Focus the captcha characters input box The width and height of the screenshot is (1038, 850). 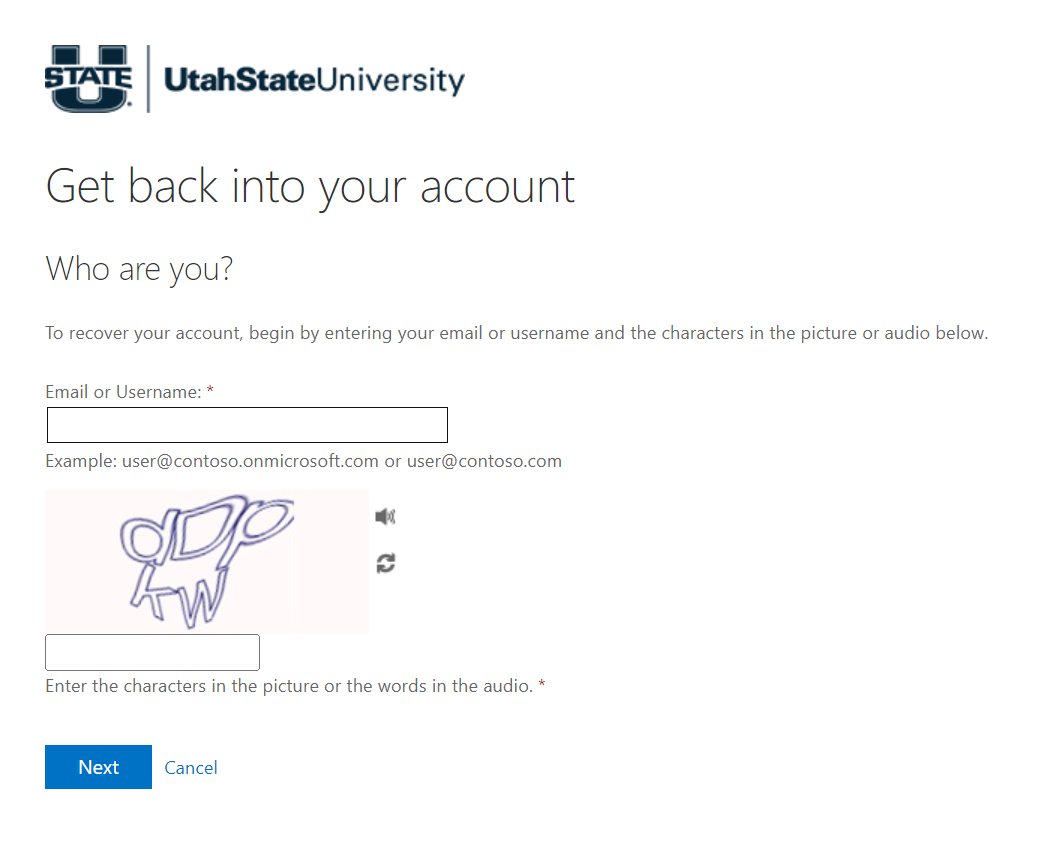point(152,653)
